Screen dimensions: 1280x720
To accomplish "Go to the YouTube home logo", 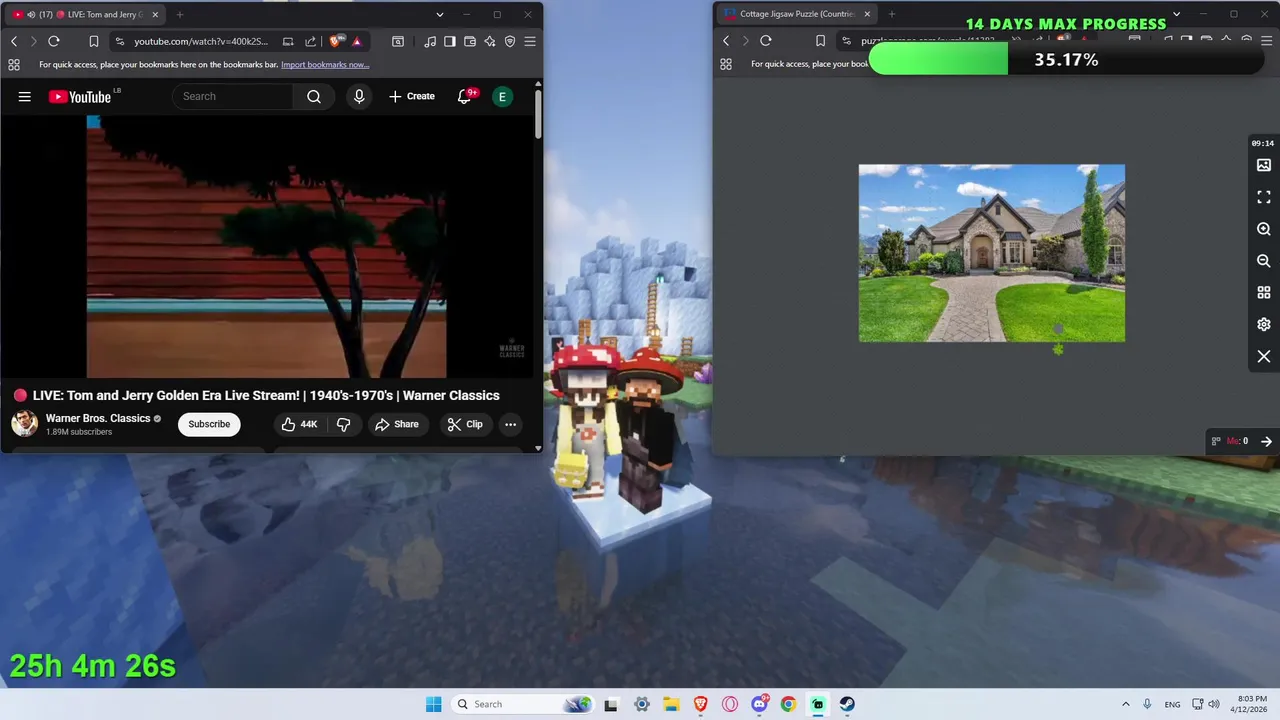I will [81, 97].
